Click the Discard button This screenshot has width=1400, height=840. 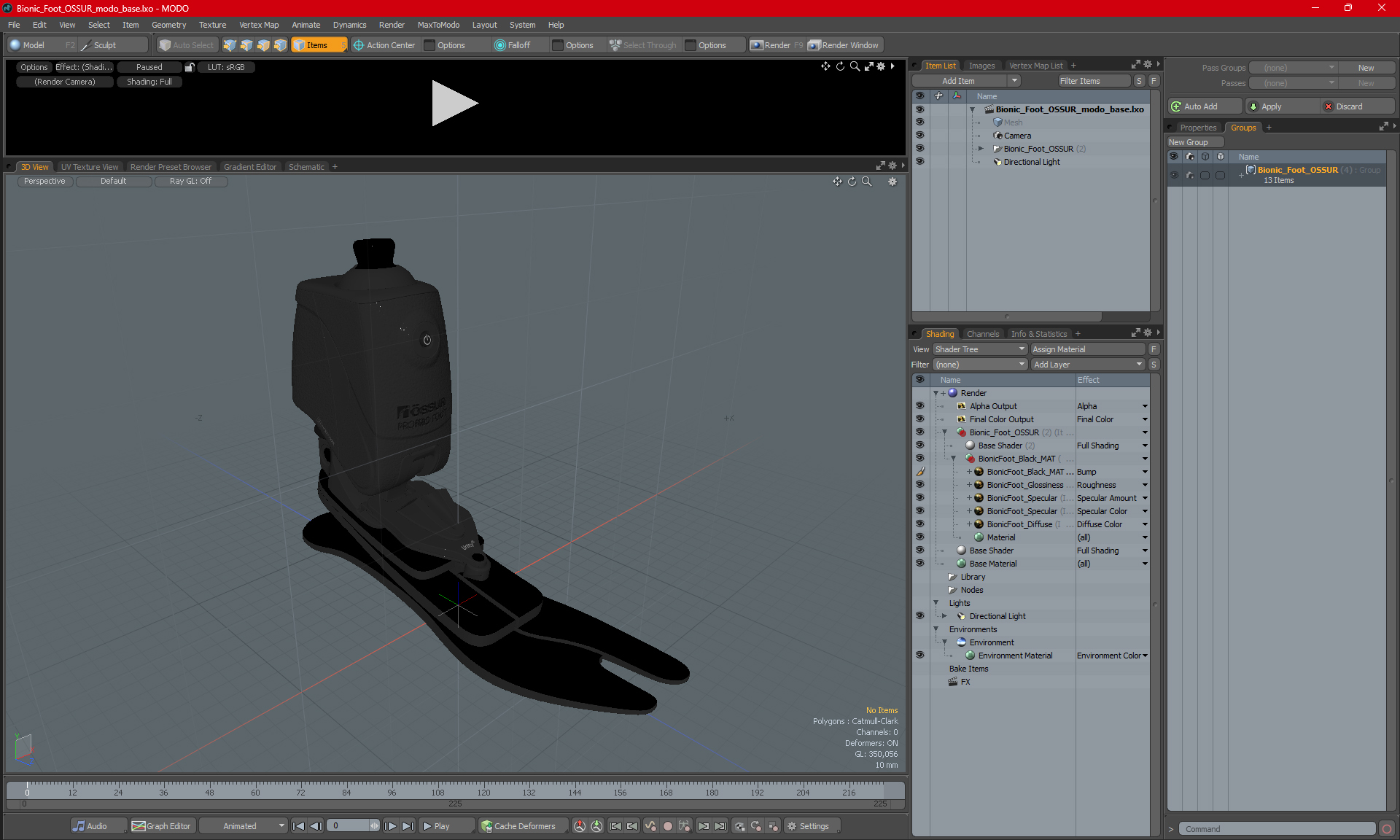point(1358,106)
